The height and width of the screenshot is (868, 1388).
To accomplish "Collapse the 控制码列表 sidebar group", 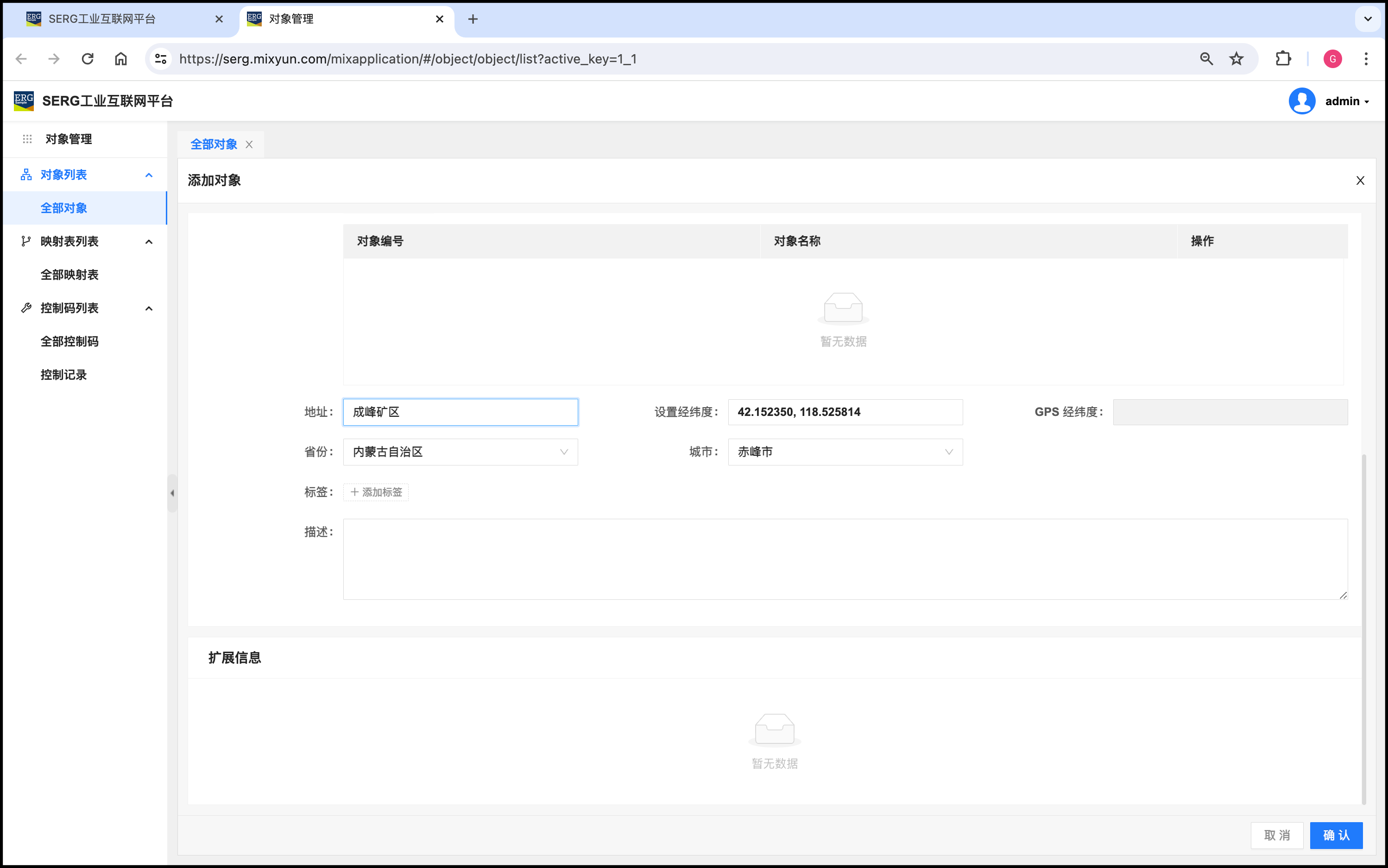I will (149, 308).
